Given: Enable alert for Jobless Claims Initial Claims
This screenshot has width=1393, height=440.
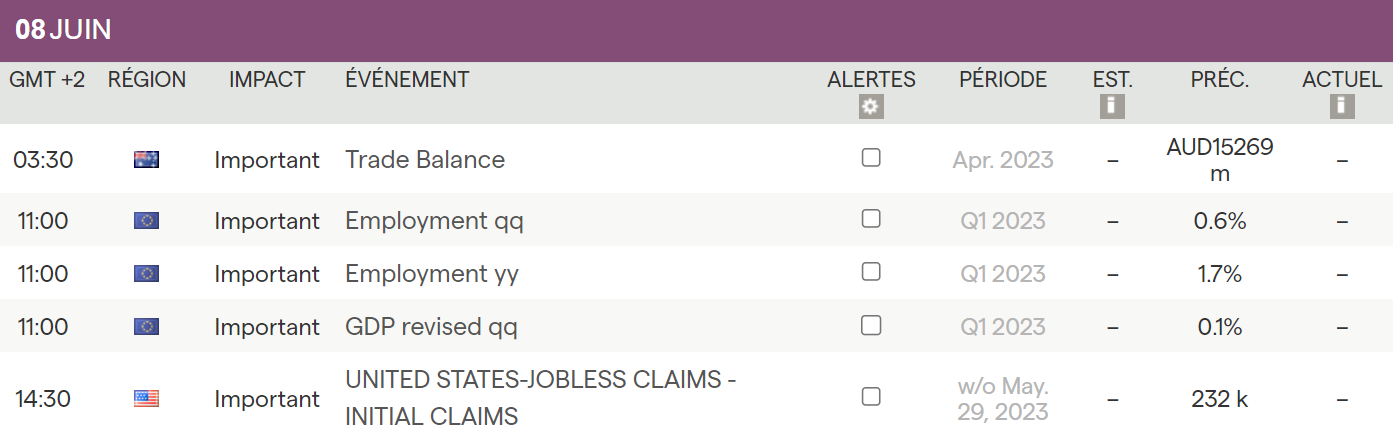Looking at the screenshot, I should [x=871, y=397].
